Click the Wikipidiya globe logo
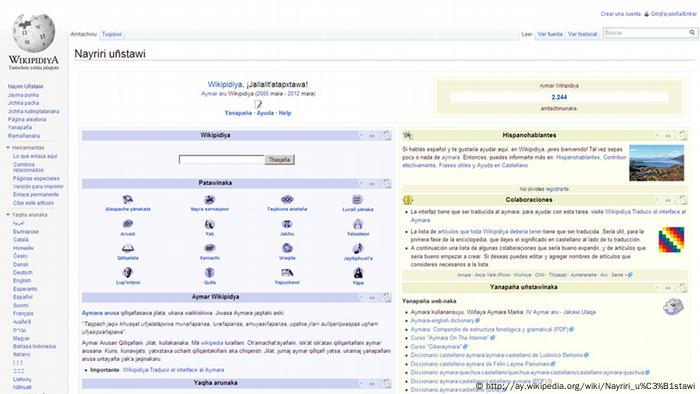Image resolution: width=700 pixels, height=394 pixels. tap(34, 33)
